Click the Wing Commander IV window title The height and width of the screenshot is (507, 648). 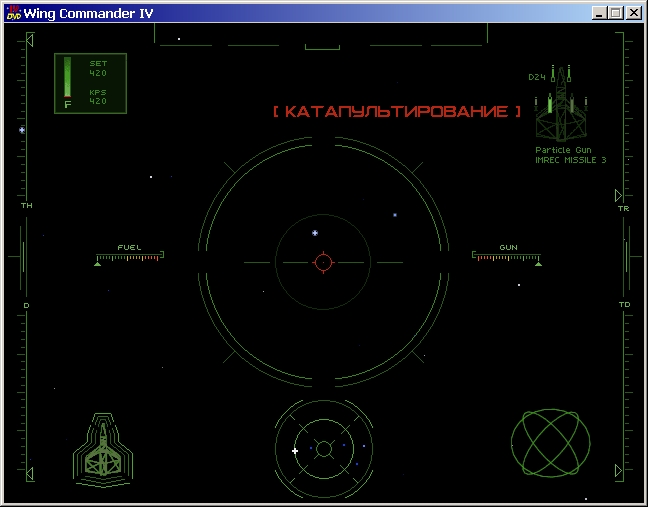88,14
